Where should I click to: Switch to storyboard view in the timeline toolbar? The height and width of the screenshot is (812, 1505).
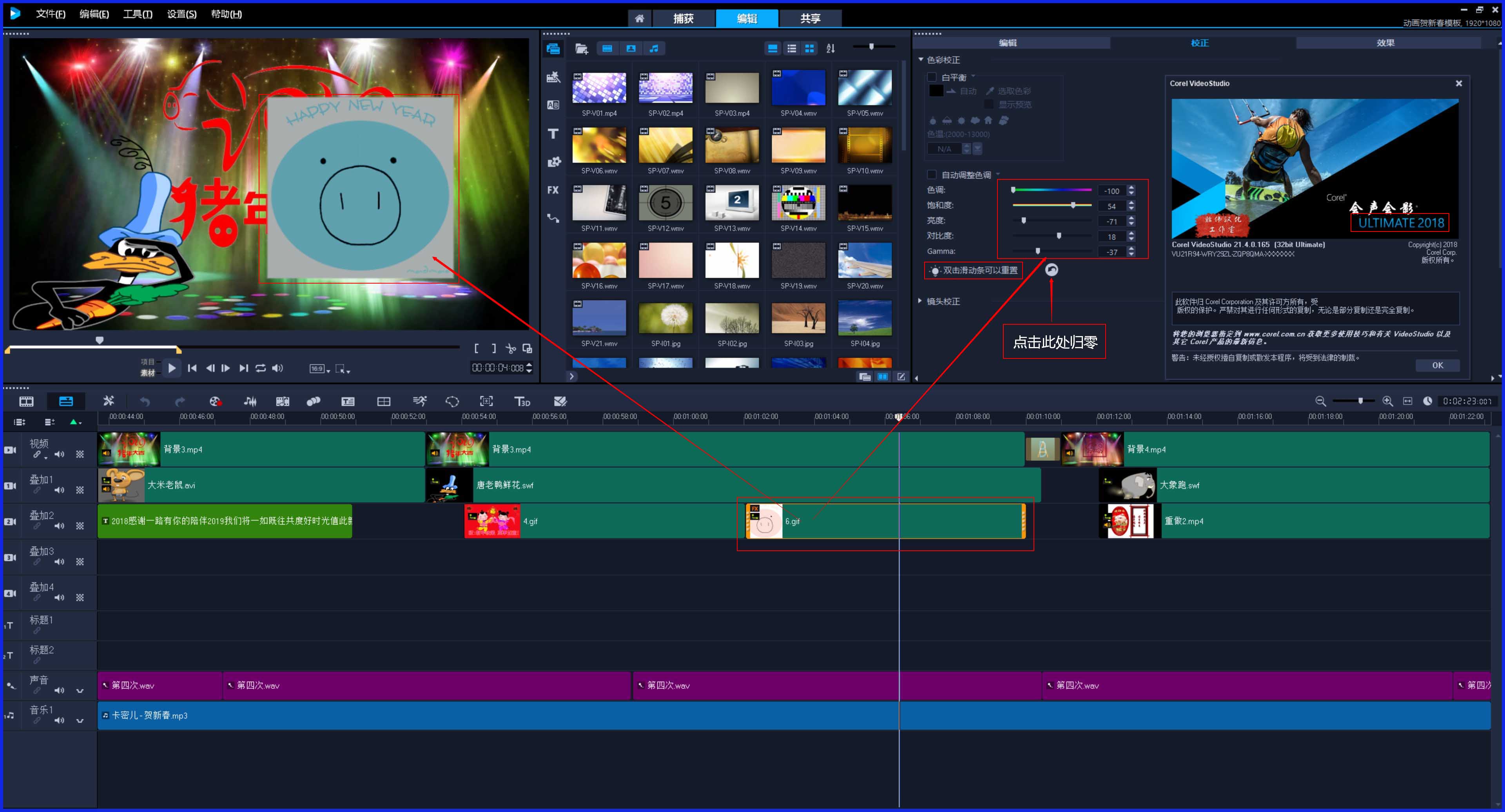(26, 401)
